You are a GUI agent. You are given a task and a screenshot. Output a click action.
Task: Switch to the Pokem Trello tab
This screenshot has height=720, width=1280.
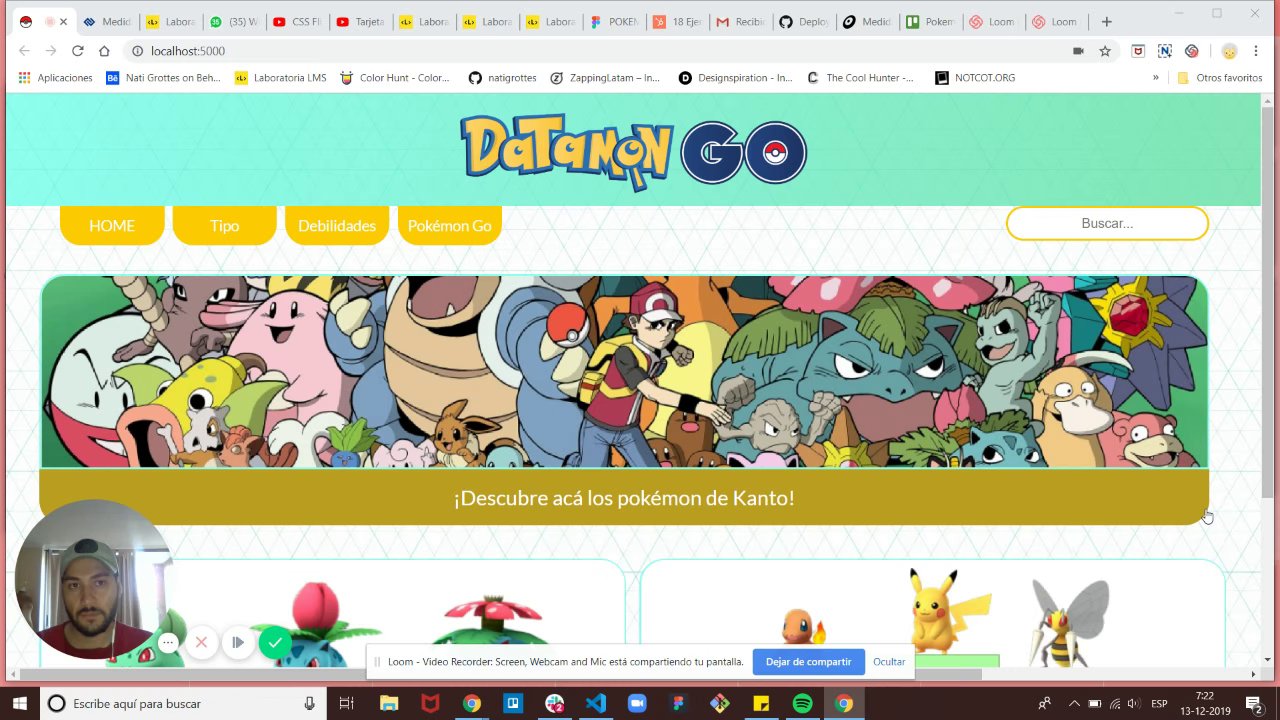tap(930, 21)
